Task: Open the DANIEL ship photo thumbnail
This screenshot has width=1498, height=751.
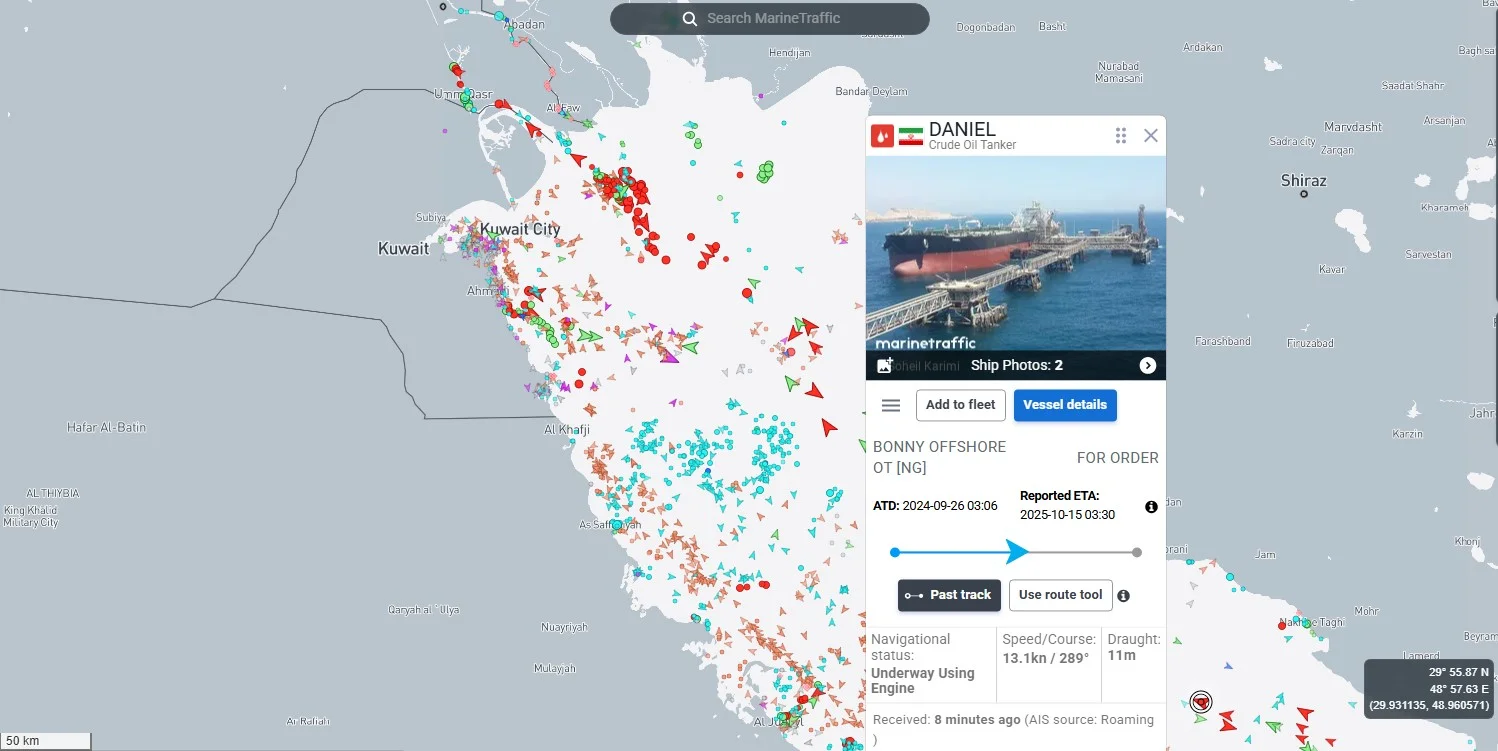Action: tap(1016, 253)
